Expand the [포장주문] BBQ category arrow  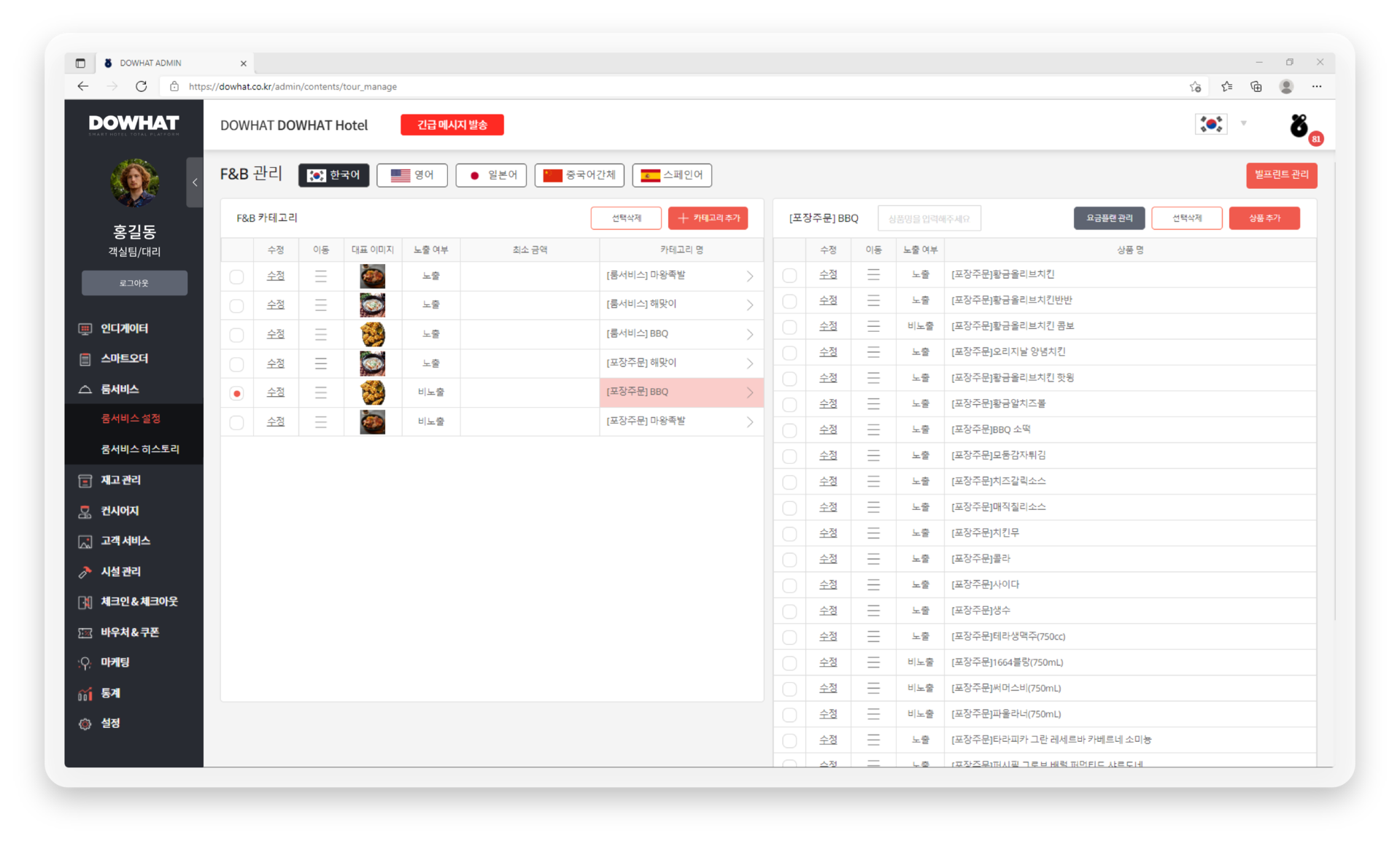(750, 392)
